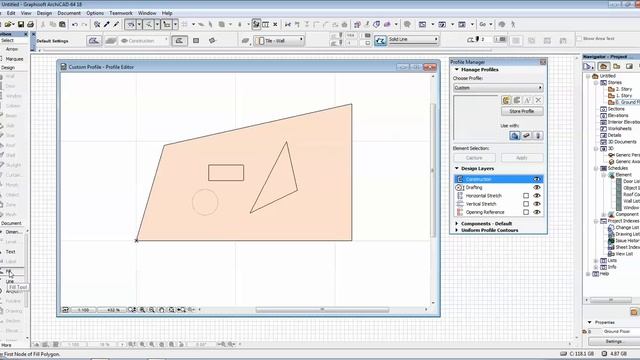Select the Construction layer row
The height and width of the screenshot is (360, 640).
(498, 179)
